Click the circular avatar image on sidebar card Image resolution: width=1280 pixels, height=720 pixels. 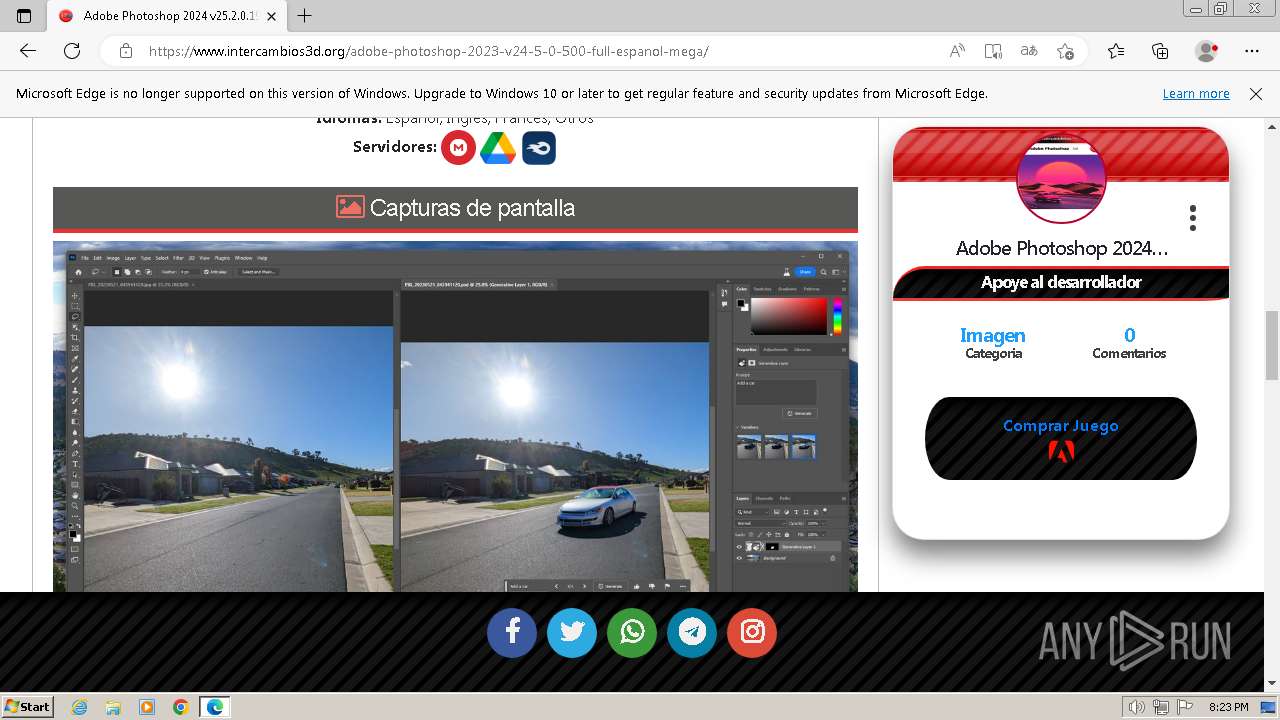(1061, 178)
